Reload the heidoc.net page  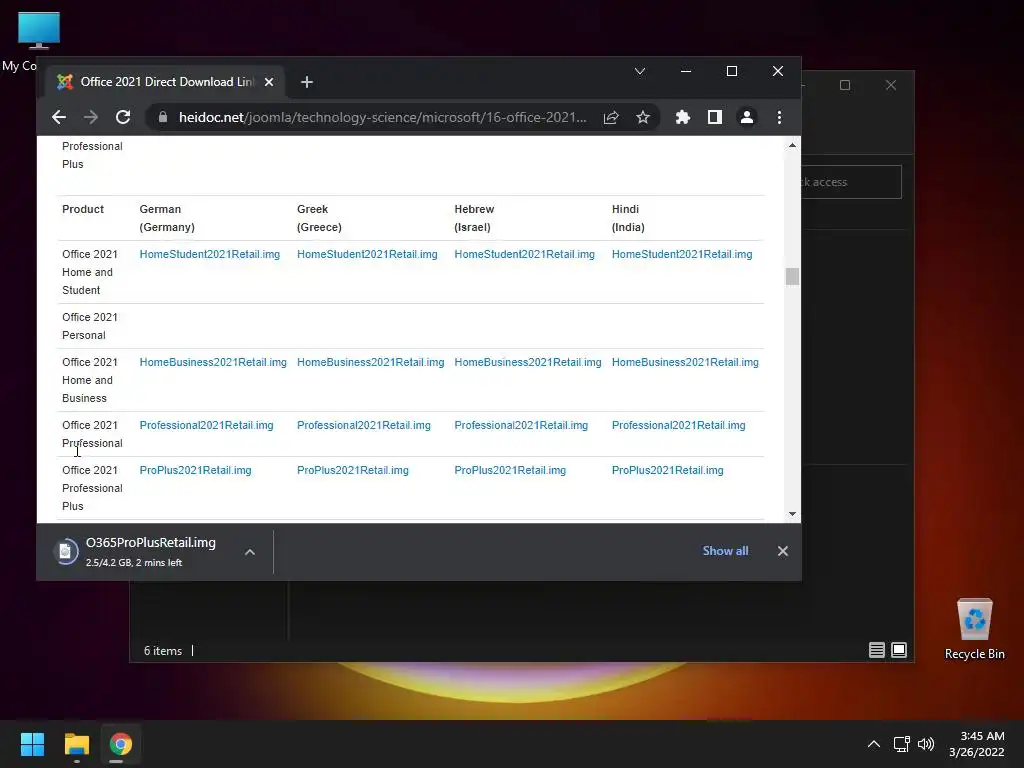[123, 118]
